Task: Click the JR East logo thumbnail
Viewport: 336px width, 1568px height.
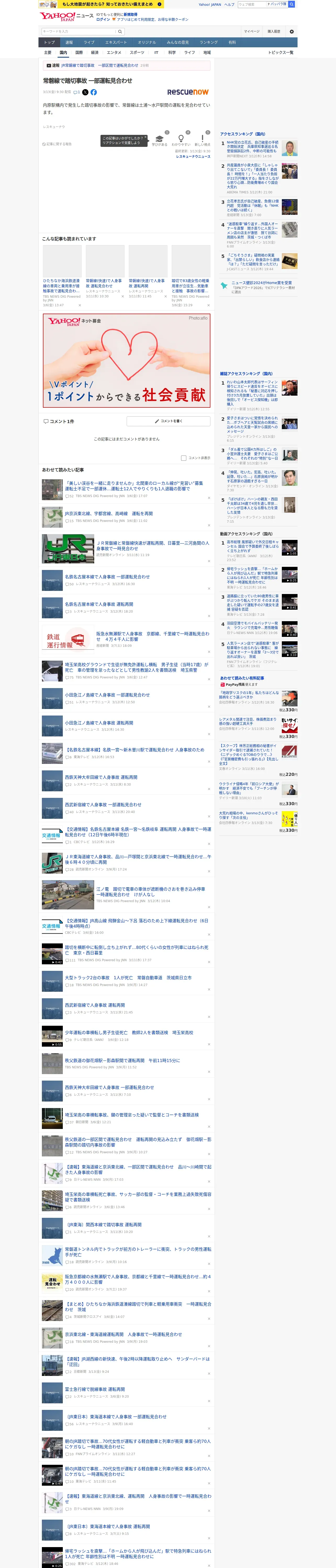Action: pos(68,549)
